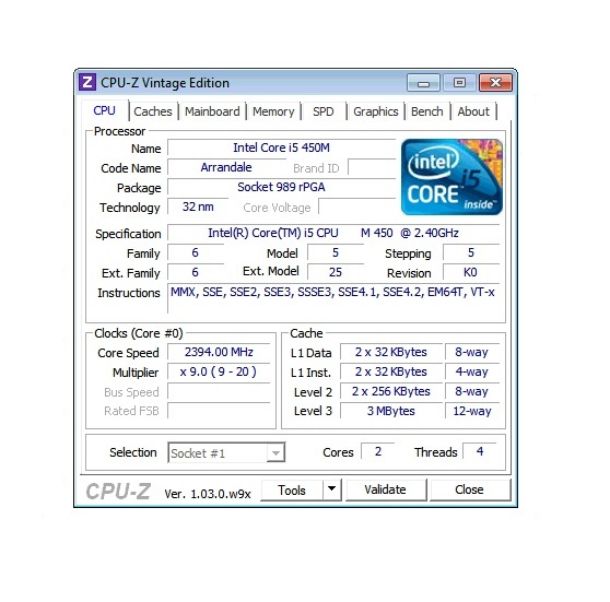Minimize the CPU-Z Vintage Edition window
610x602 pixels.
(x=424, y=82)
